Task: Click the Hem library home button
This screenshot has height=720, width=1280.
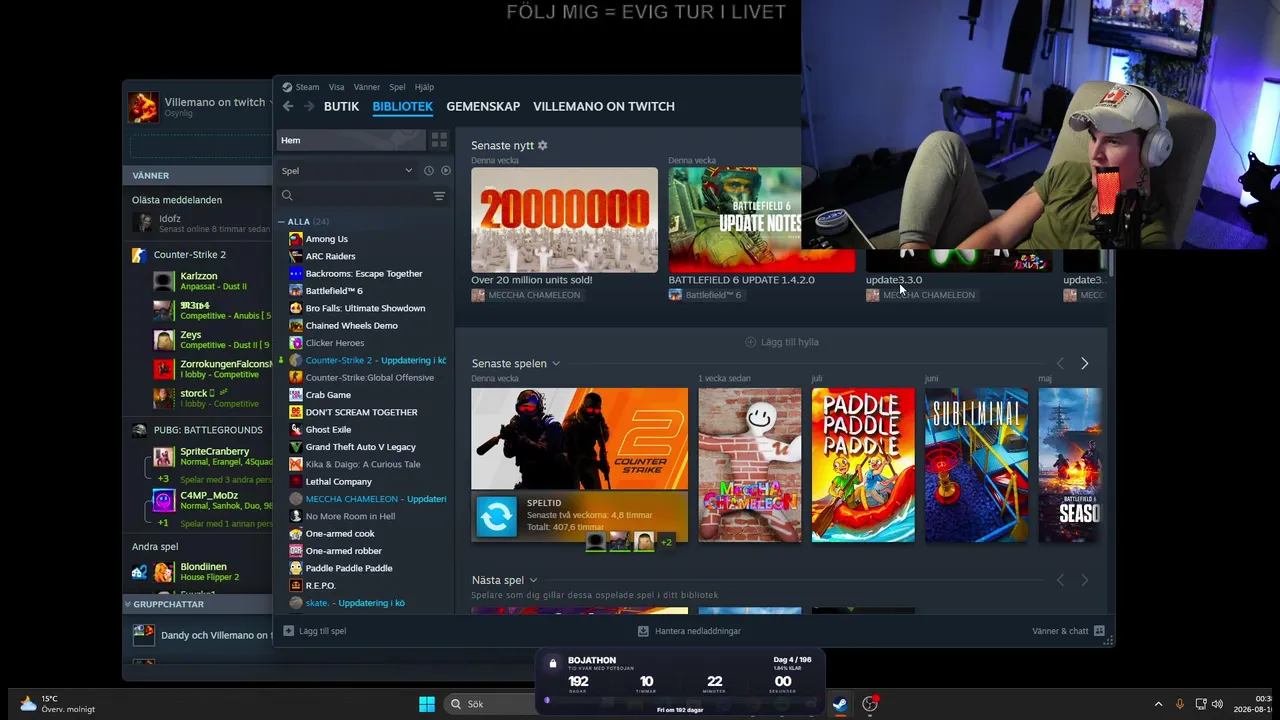Action: [351, 140]
